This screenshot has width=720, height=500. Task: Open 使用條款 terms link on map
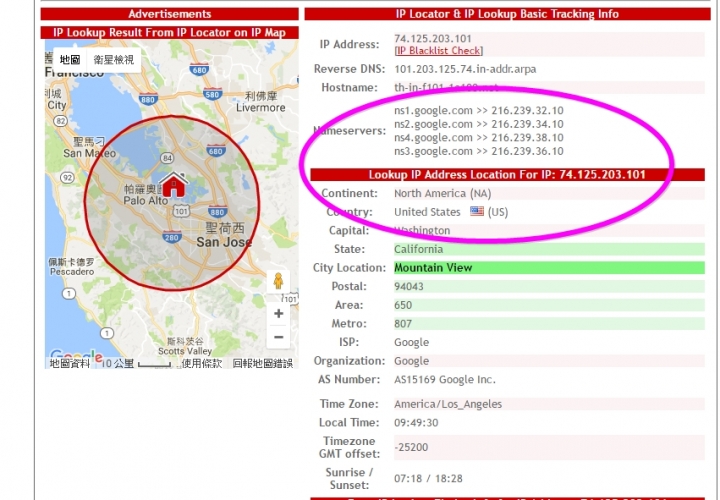pos(202,364)
